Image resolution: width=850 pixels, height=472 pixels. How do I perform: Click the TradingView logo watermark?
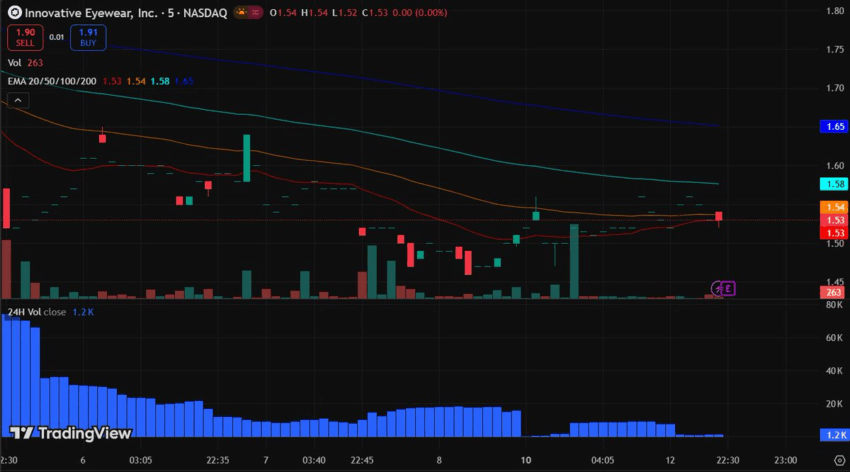(70, 433)
